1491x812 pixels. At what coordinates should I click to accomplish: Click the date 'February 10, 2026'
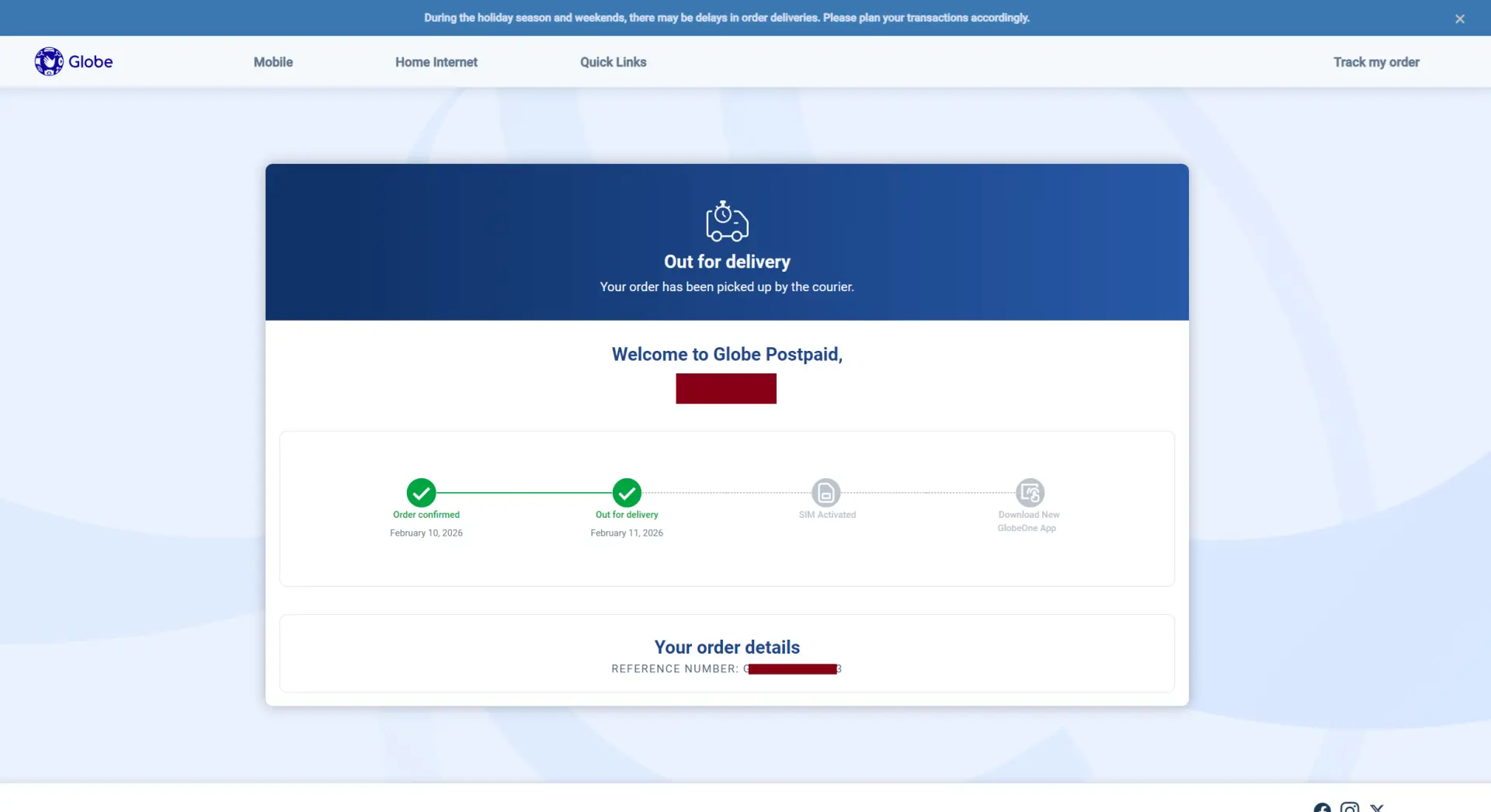(426, 533)
